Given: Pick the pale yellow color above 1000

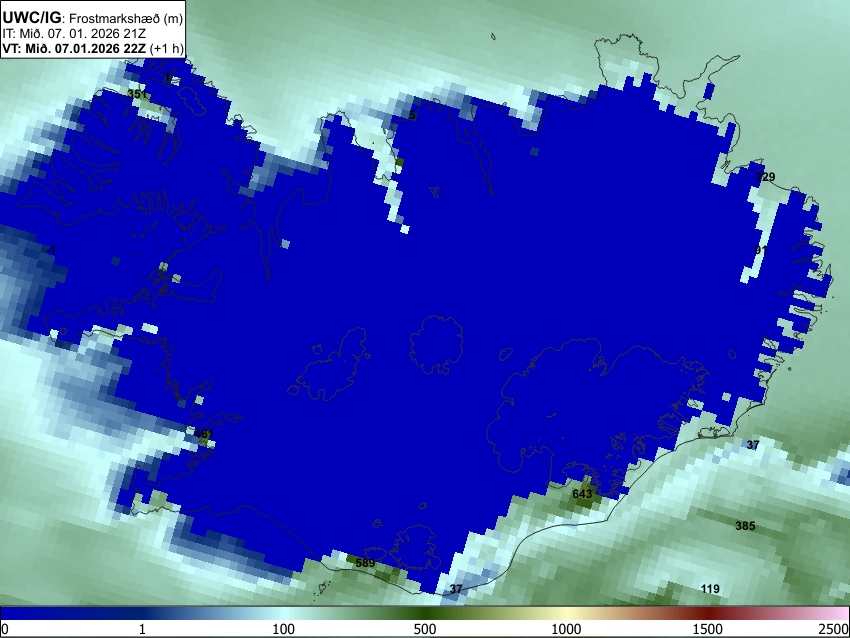Looking at the screenshot, I should coord(566,613).
